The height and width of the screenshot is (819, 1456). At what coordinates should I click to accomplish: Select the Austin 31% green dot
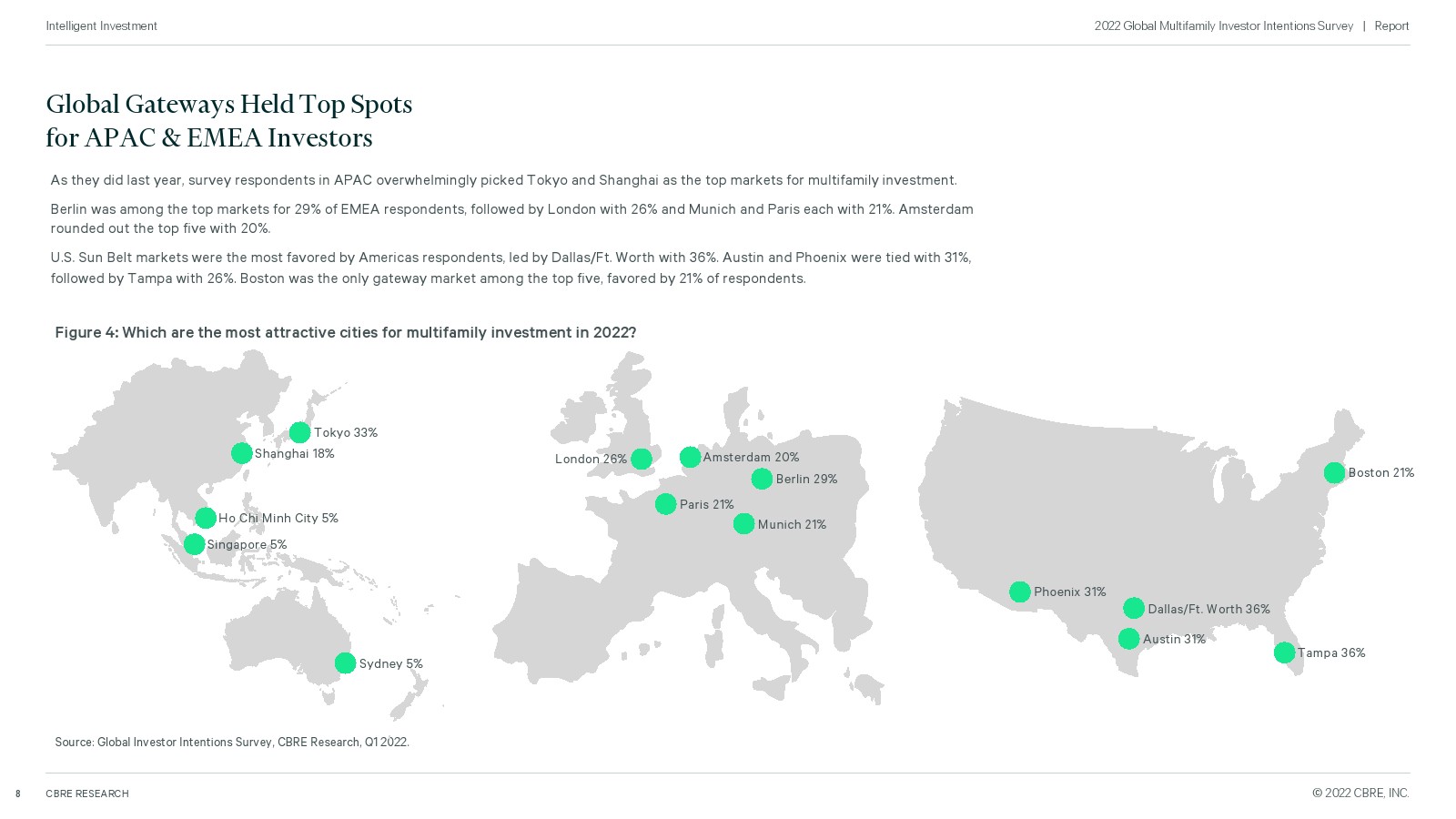[1128, 639]
